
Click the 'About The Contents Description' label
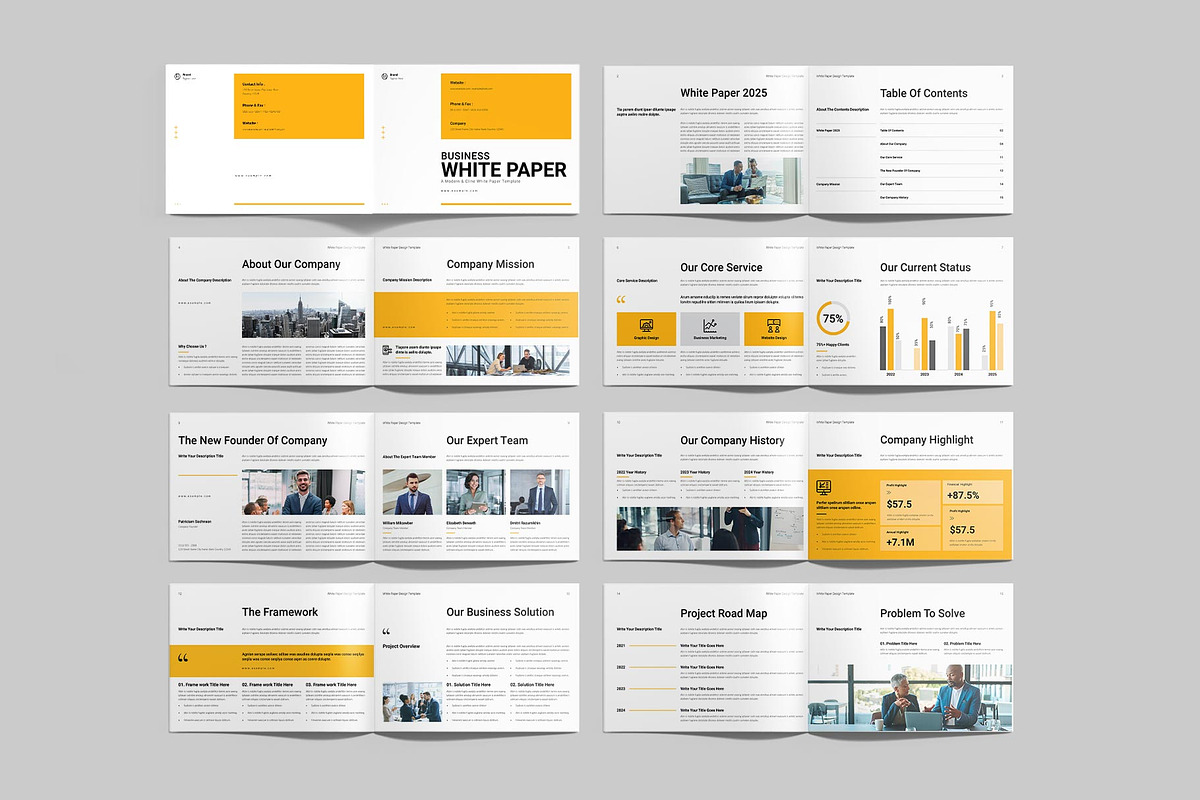pos(843,109)
